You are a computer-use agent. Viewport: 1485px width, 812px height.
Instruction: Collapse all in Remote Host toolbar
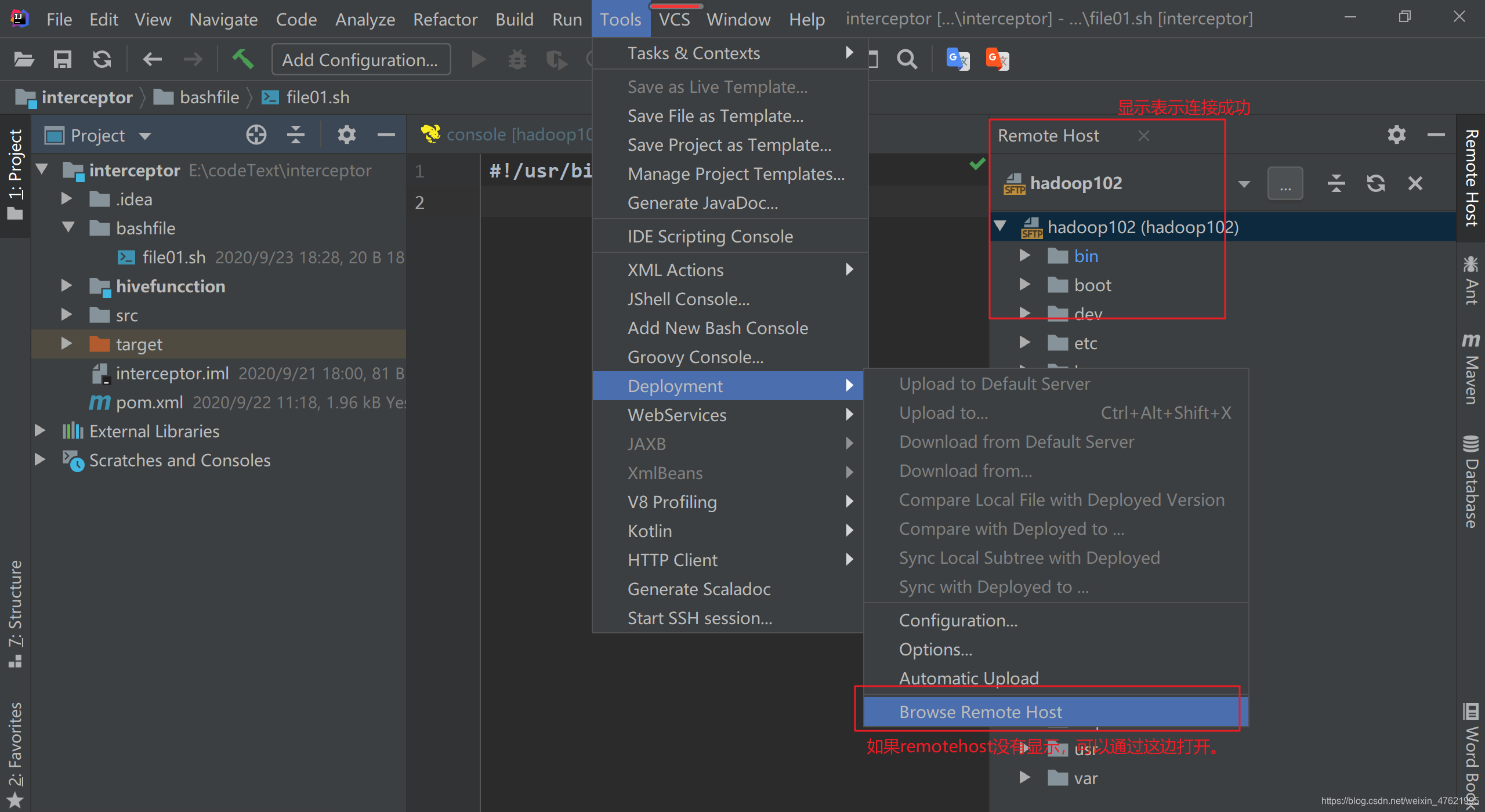[x=1336, y=183]
